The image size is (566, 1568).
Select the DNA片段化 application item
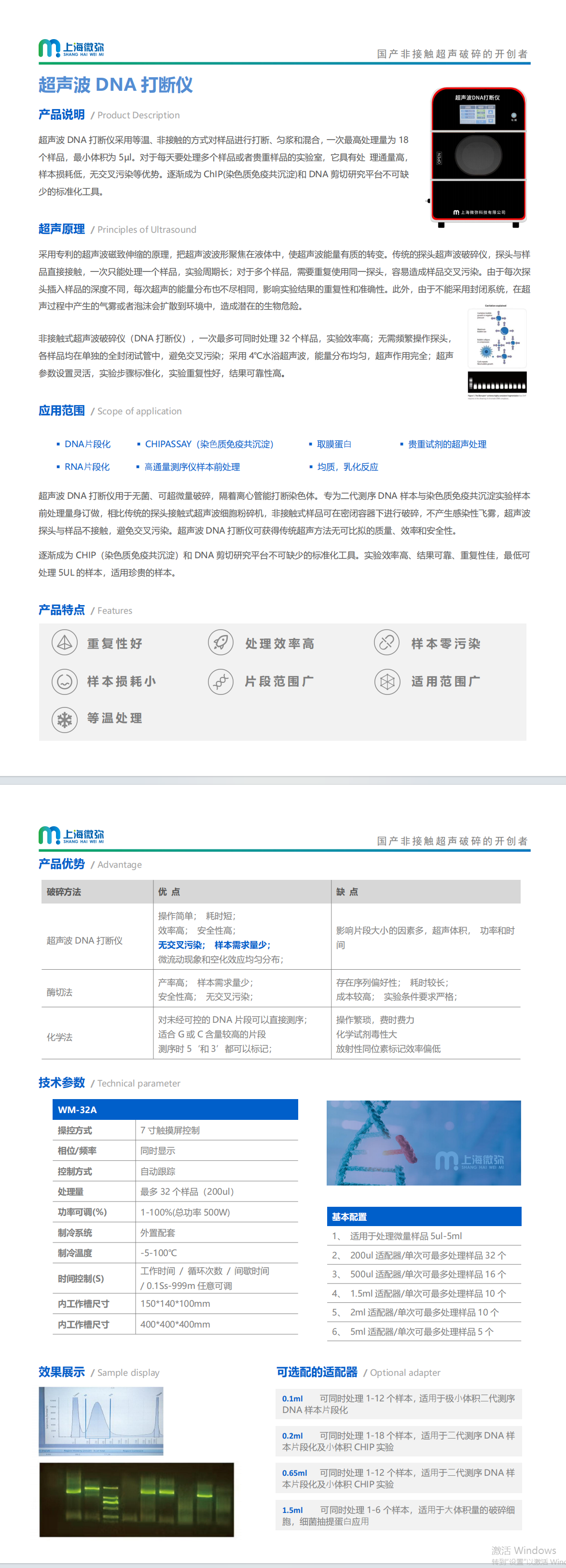click(87, 444)
